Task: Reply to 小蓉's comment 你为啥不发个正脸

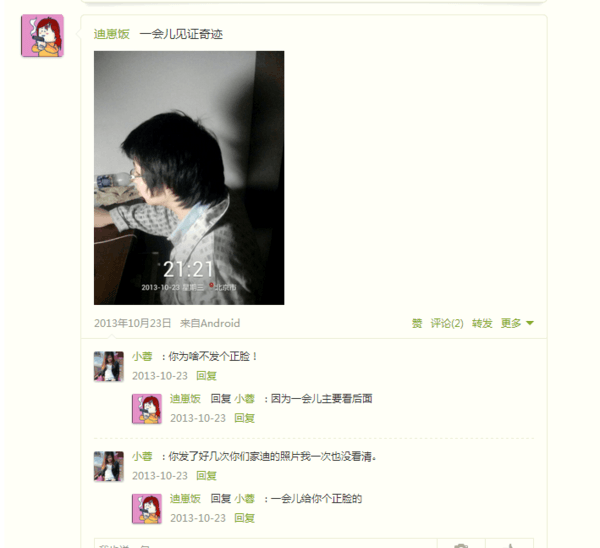Action: point(206,376)
